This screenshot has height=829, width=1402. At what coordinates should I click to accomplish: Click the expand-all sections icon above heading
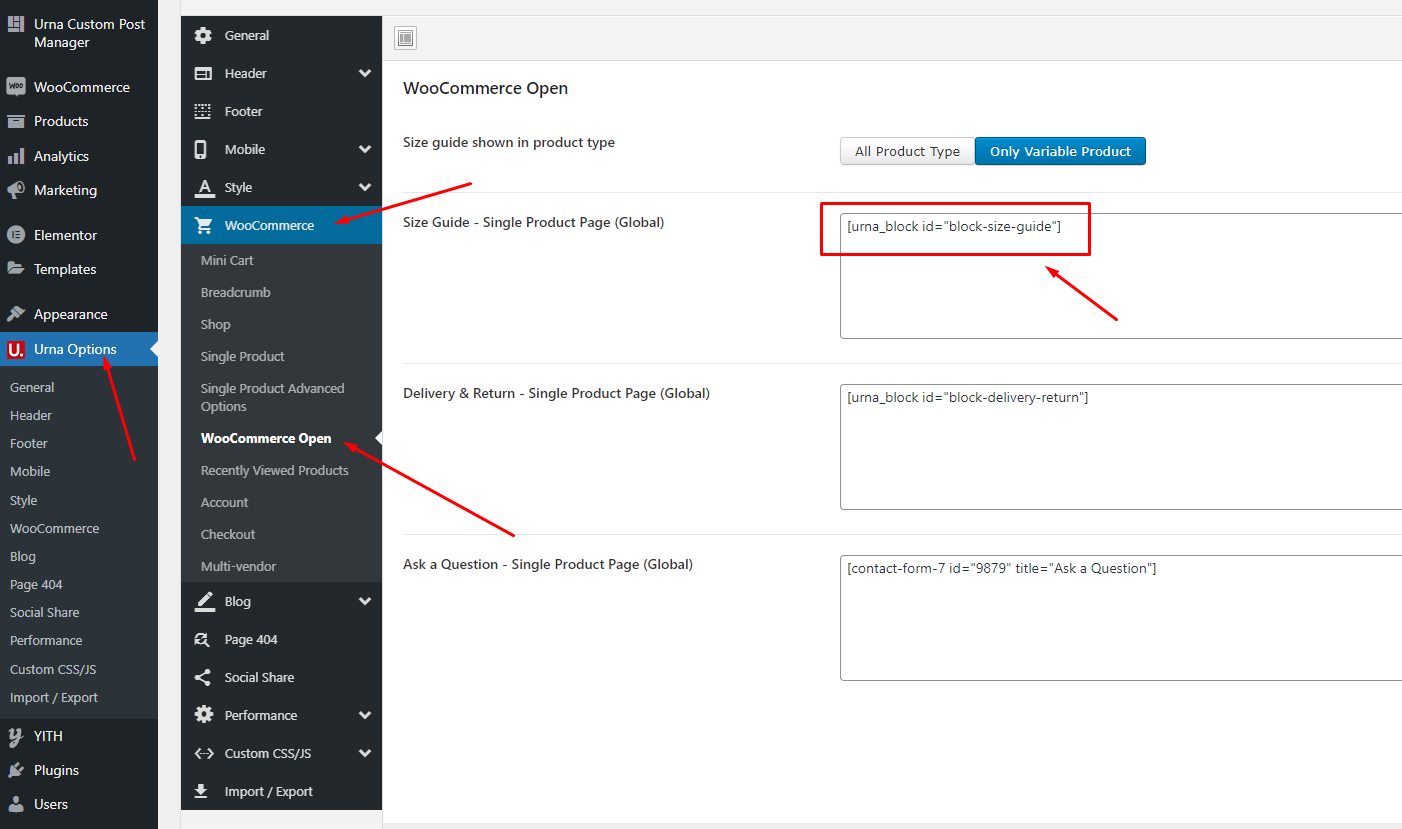click(405, 38)
